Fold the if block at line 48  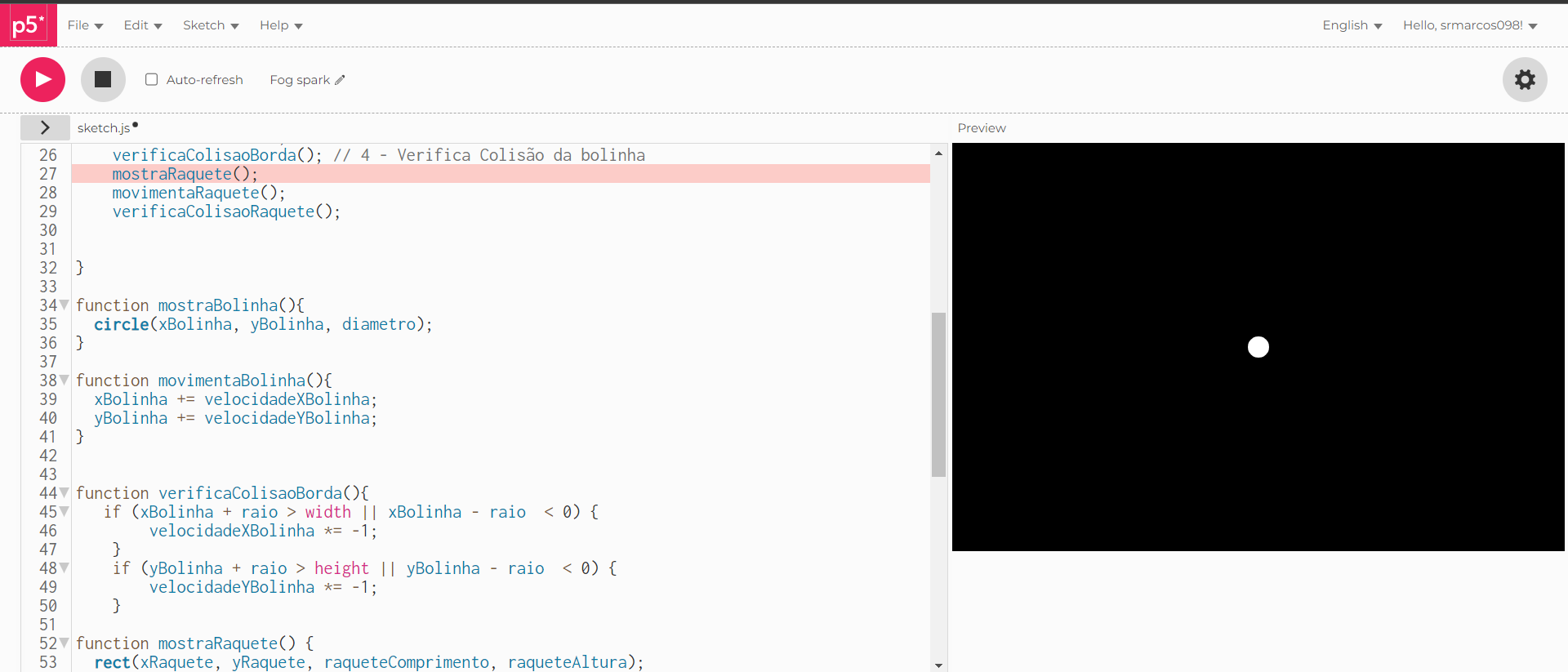click(65, 568)
